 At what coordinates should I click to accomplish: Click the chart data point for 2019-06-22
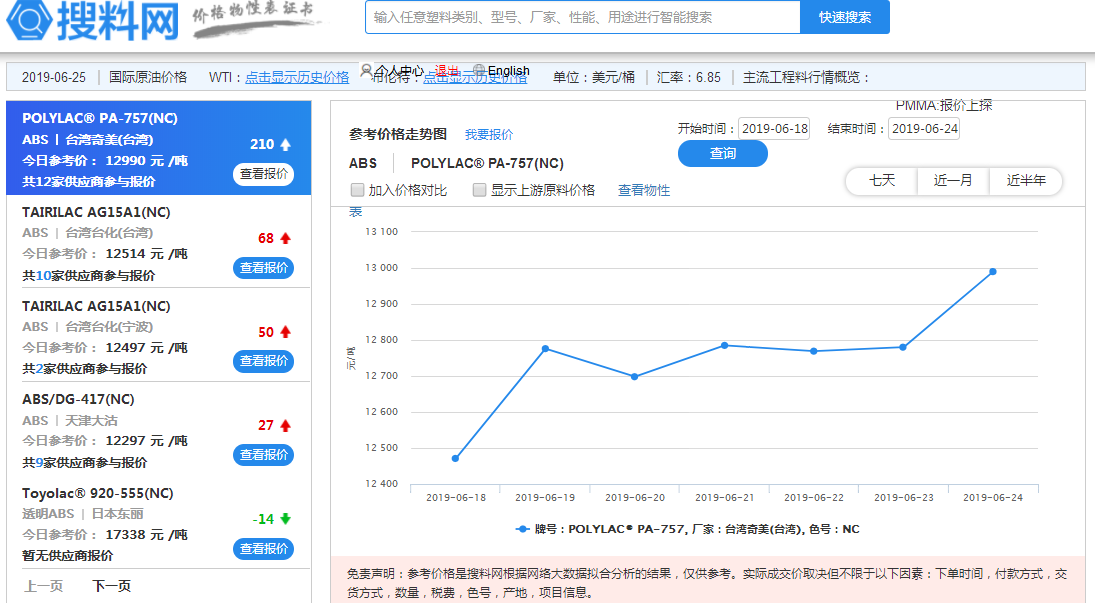pyautogui.click(x=814, y=351)
